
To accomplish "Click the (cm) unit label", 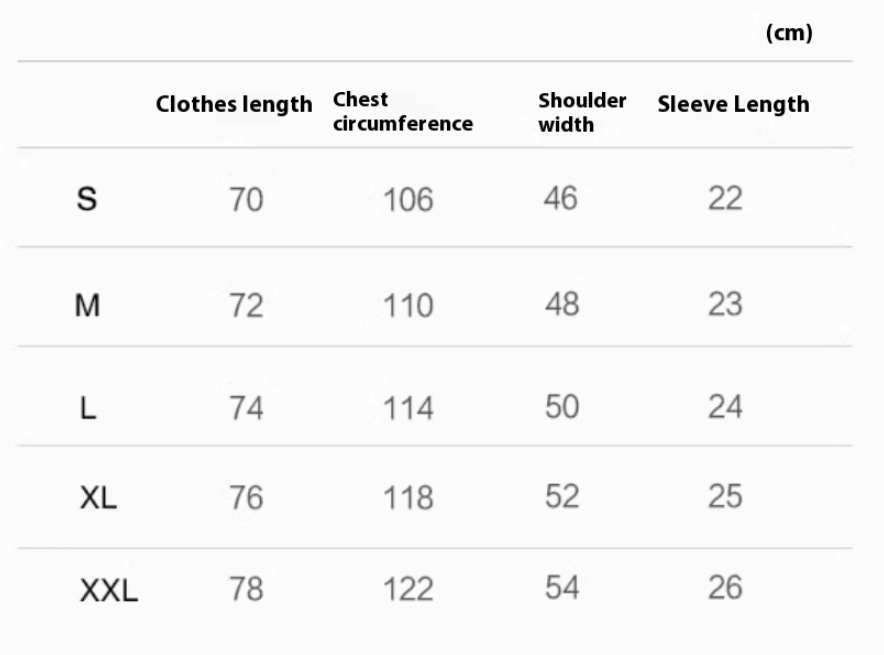I will point(789,33).
